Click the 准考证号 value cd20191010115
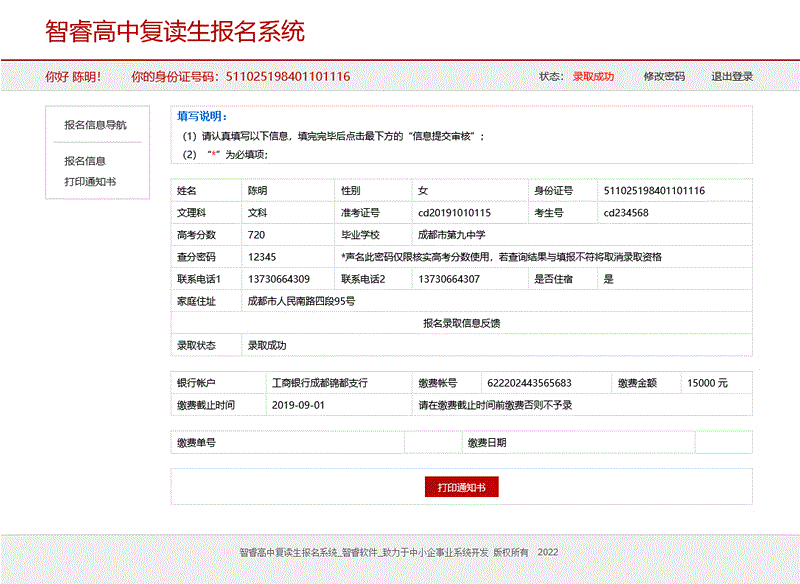 point(454,213)
